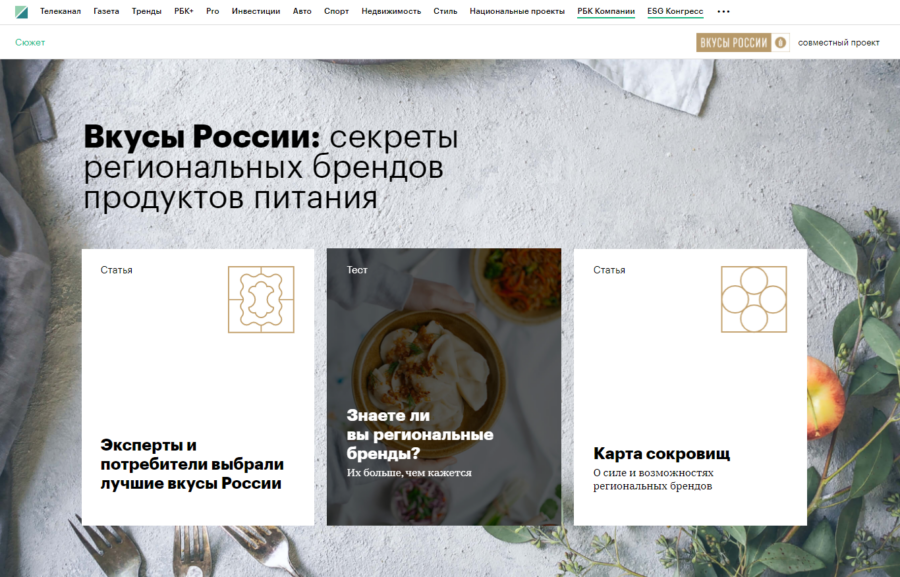Screen dimensions: 900x577
Task: Select Pro in top navigation
Action: (212, 12)
